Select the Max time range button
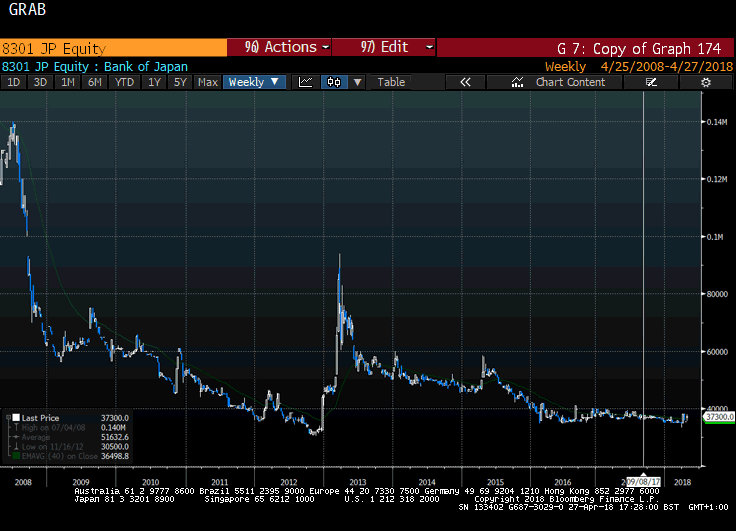736x531 pixels. (x=208, y=82)
